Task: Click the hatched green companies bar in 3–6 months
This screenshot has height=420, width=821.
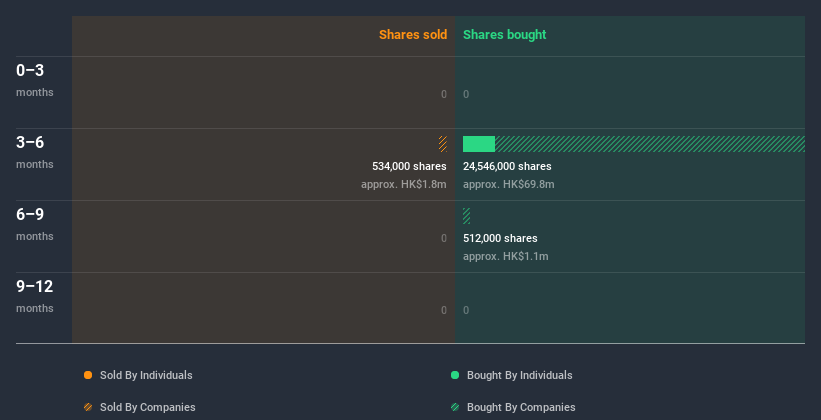Action: tap(650, 144)
